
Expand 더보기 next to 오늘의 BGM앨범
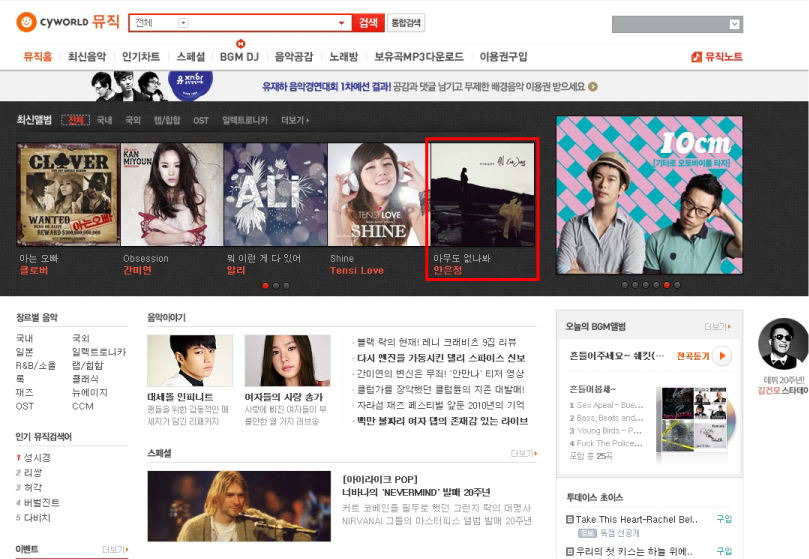pos(718,327)
